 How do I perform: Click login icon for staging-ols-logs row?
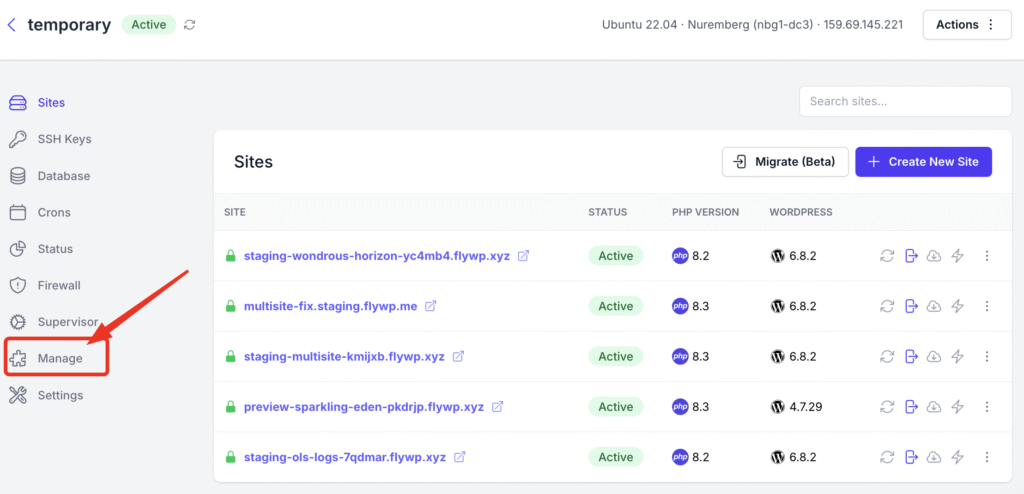[x=911, y=457]
